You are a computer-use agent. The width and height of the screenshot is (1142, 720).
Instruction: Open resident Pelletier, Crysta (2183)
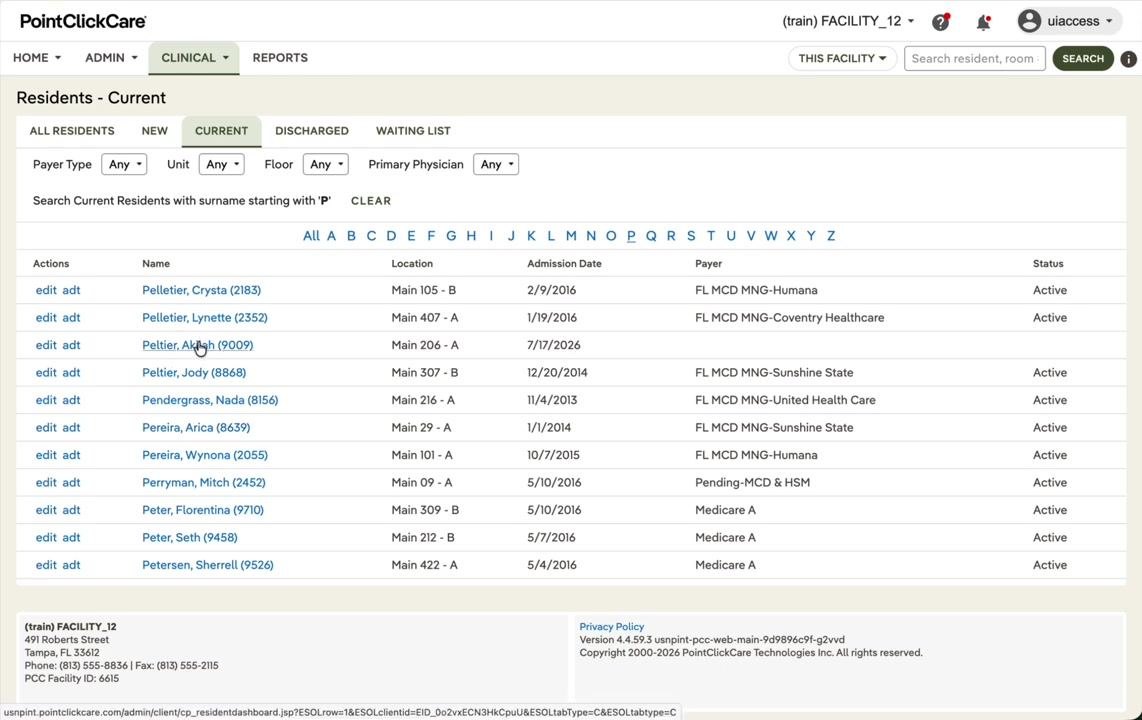201,290
